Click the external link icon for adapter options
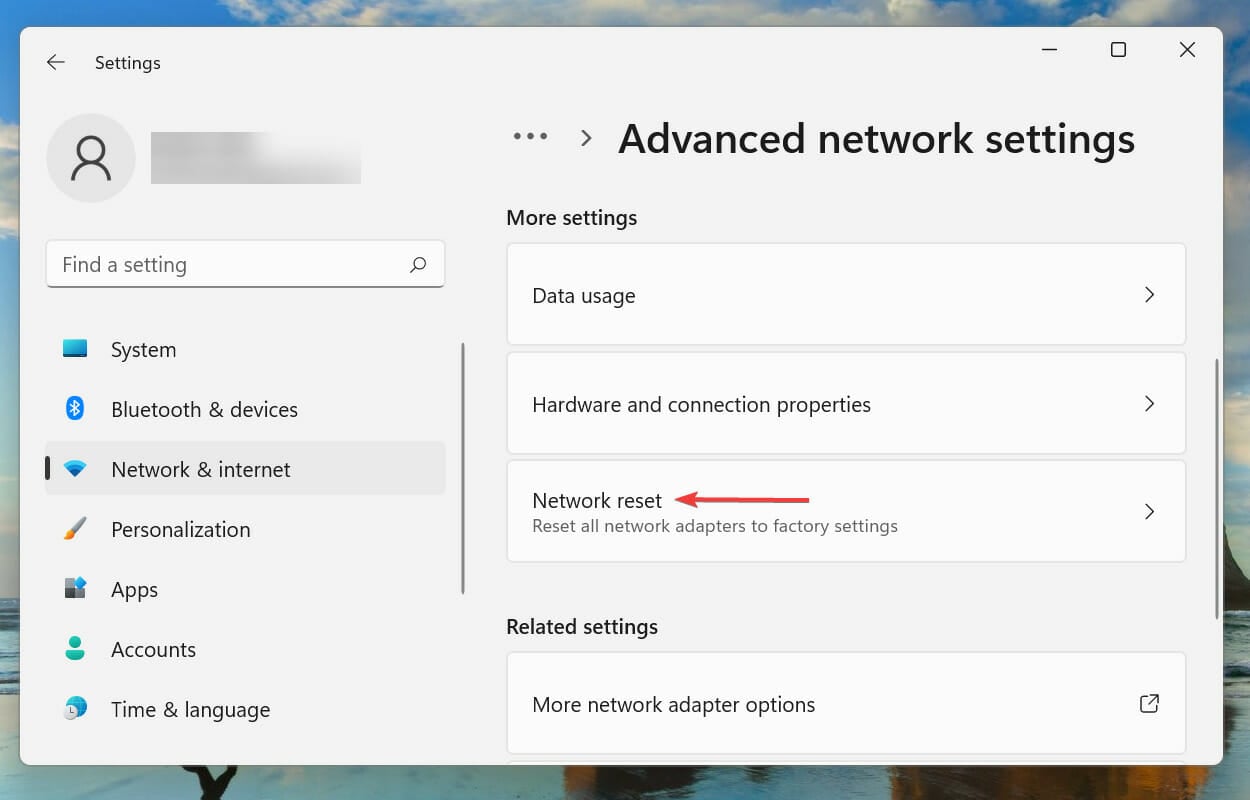Image resolution: width=1250 pixels, height=800 pixels. pyautogui.click(x=1150, y=703)
